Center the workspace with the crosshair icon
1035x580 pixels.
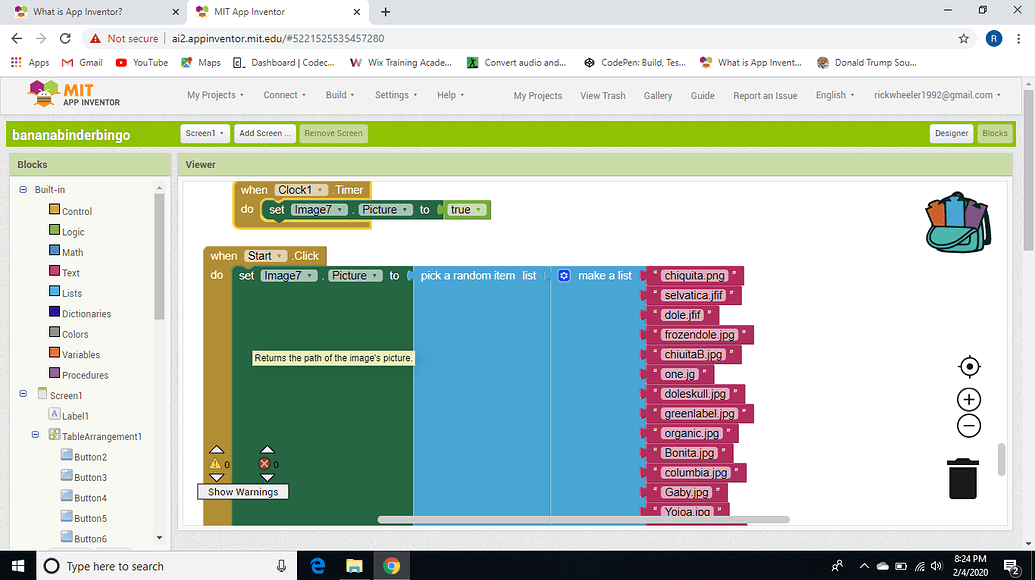coord(968,366)
